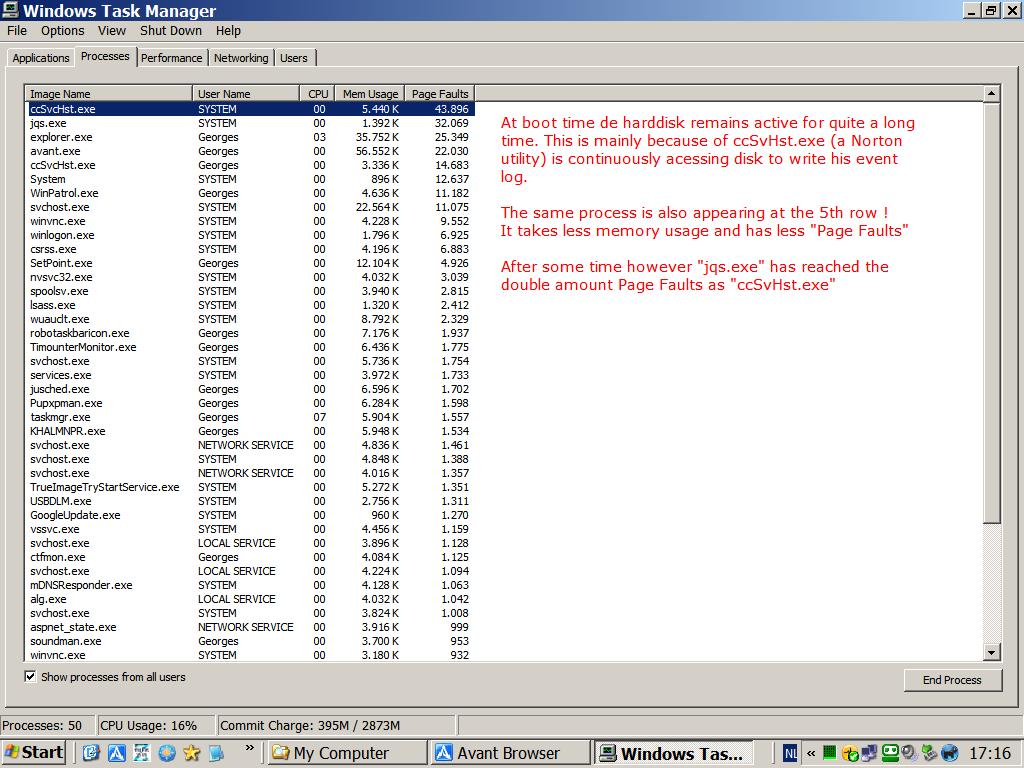
Task: Click the green CPU usage tray icon
Action: point(829,753)
